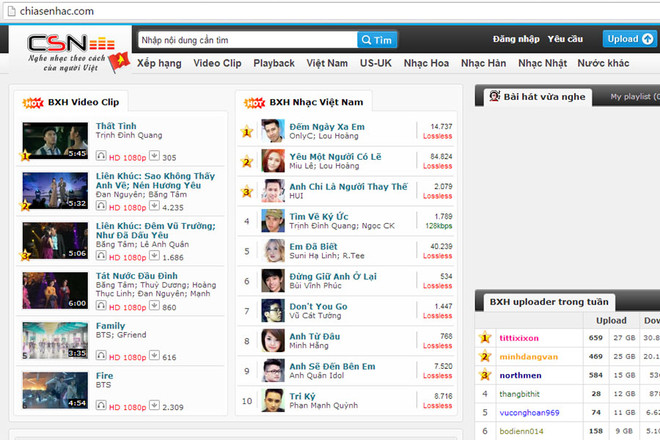
Task: Click the HOT badge beside BXH Video Clip
Action: coord(32,102)
